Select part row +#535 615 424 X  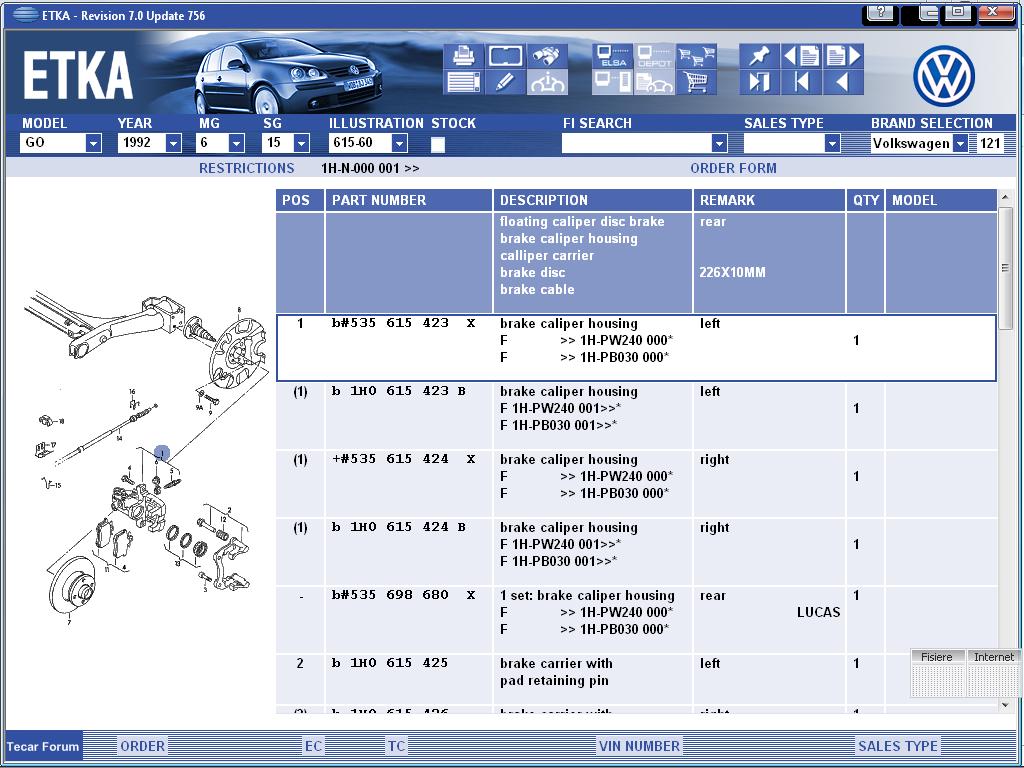637,484
